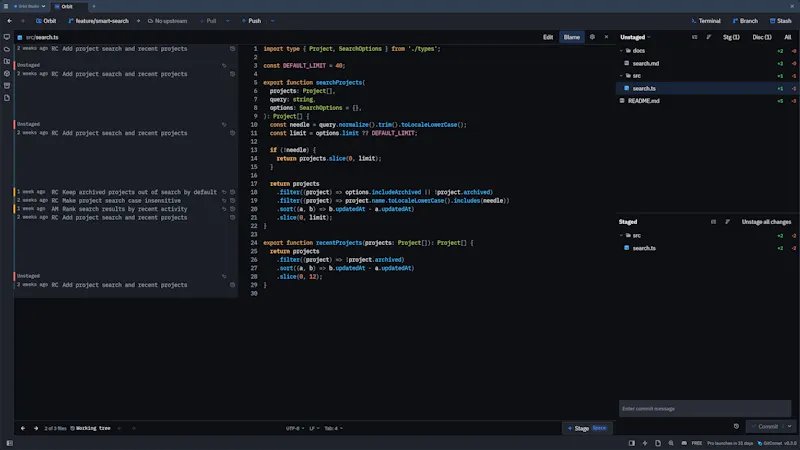
Task: Click Unstage all changes
Action: pos(766,222)
